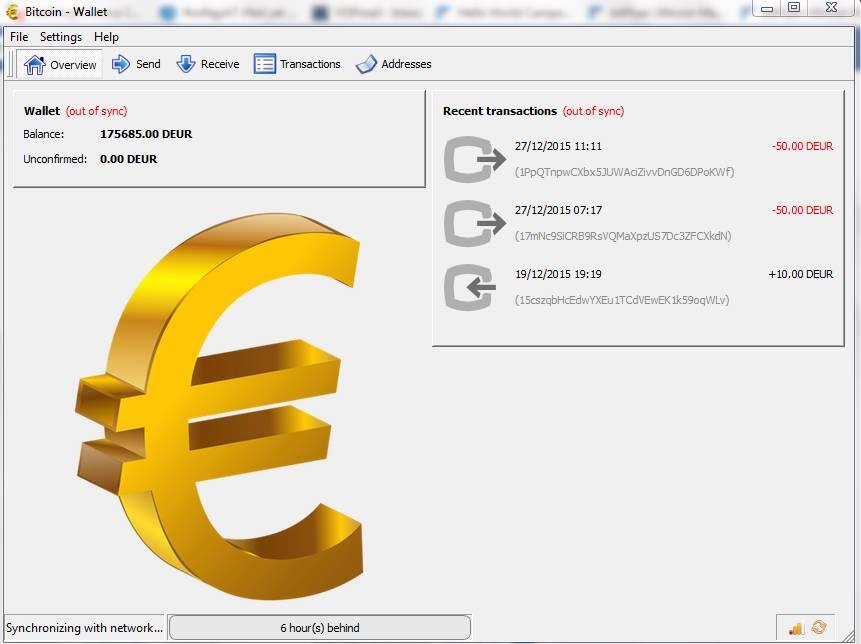Screen dimensions: 861x644
Task: Click the Receive down-arrow icon
Action: pyautogui.click(x=186, y=63)
